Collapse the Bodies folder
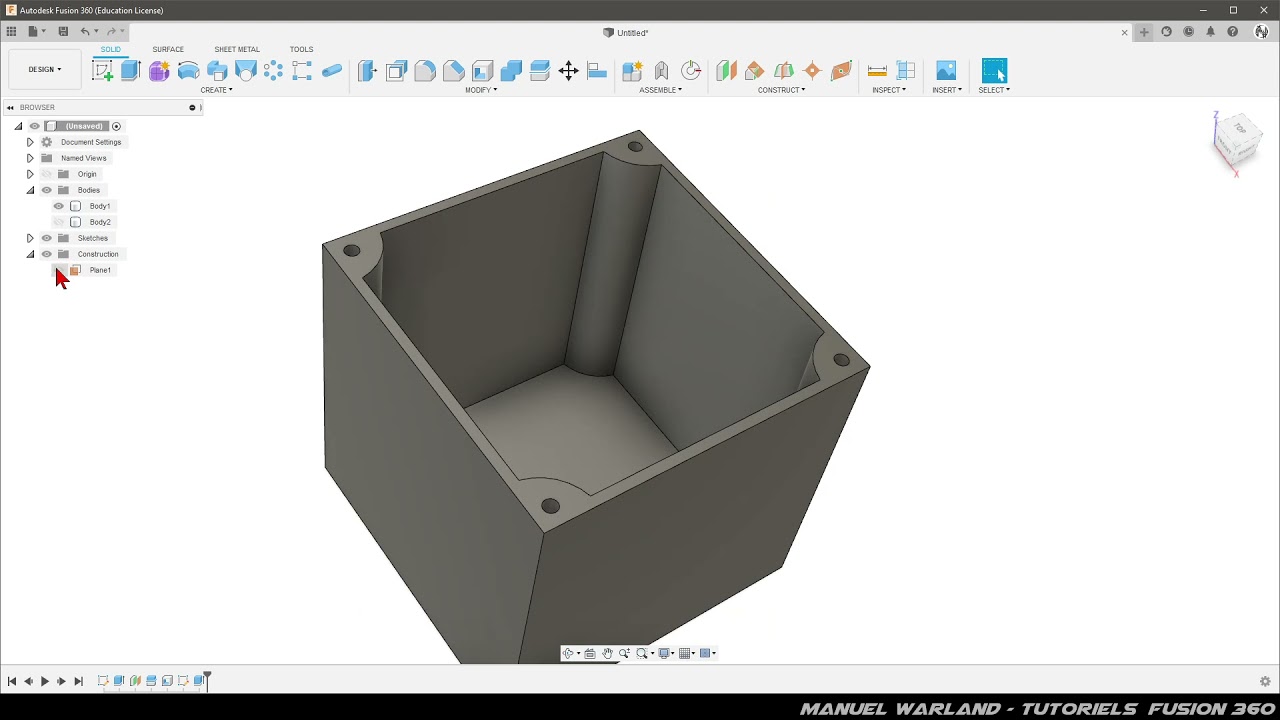Image resolution: width=1280 pixels, height=720 pixels. pyautogui.click(x=30, y=190)
